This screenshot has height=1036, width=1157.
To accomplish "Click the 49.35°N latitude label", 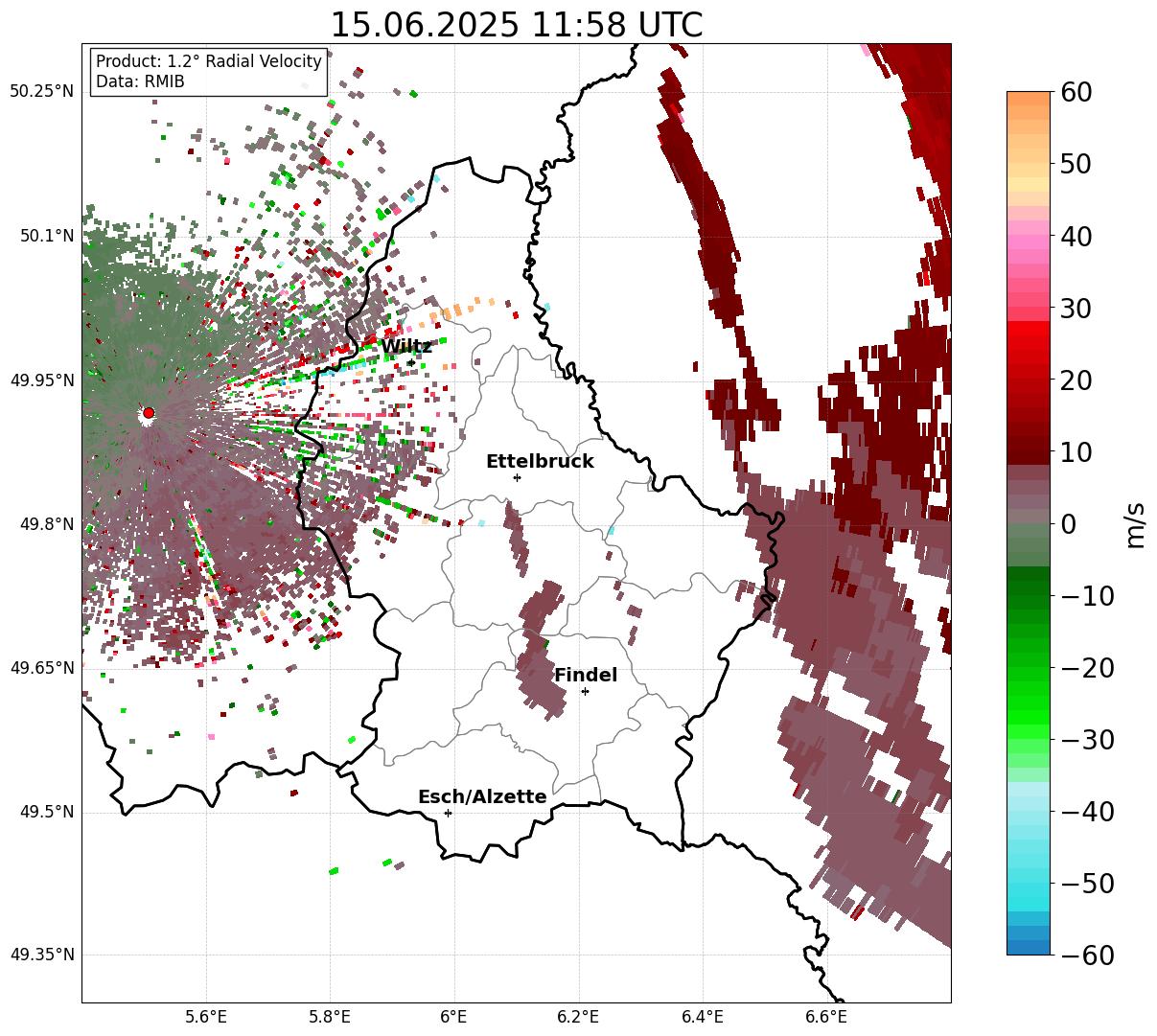I will tap(41, 955).
